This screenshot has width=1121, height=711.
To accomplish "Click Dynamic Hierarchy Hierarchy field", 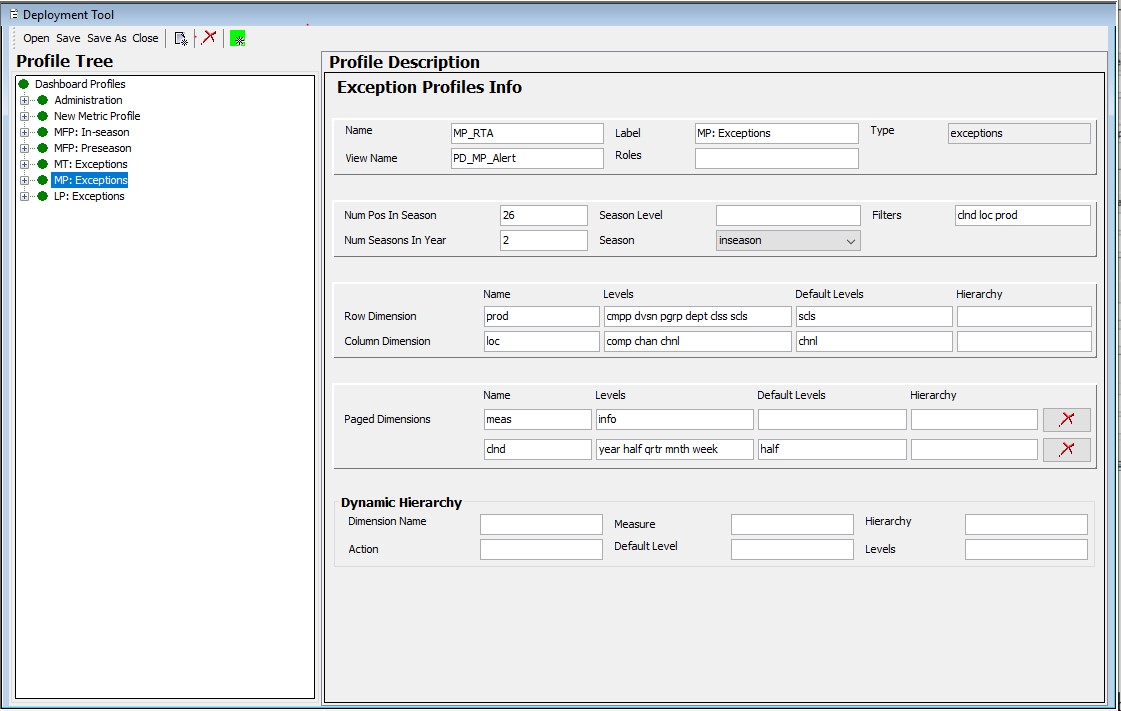I will click(x=1026, y=524).
